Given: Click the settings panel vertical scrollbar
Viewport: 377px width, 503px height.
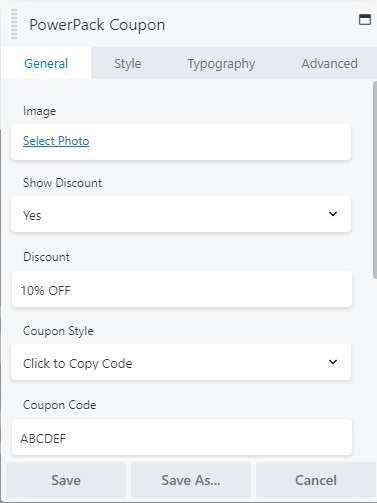Looking at the screenshot, I should tap(375, 180).
